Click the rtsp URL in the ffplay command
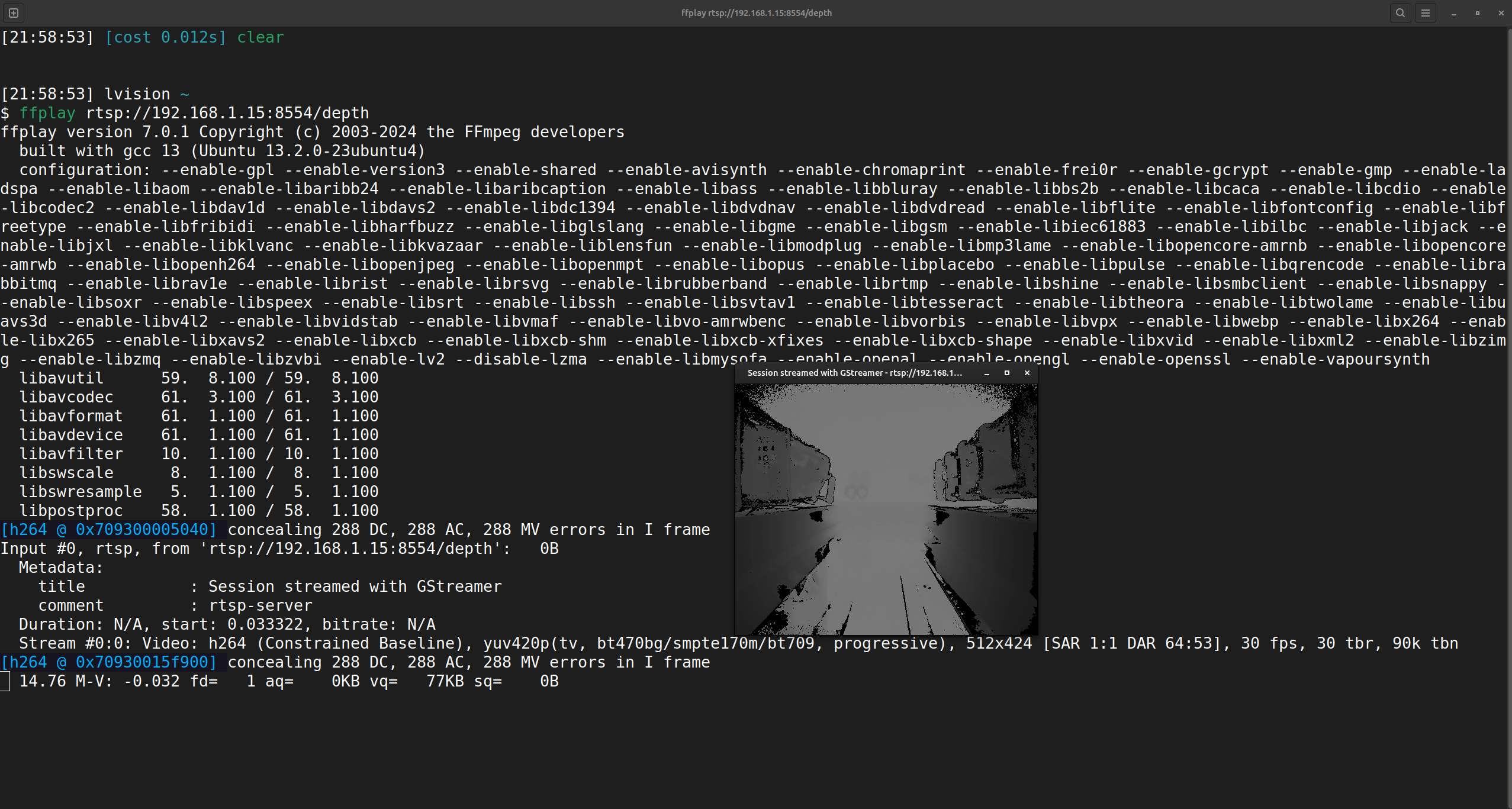The height and width of the screenshot is (809, 1512). (227, 113)
